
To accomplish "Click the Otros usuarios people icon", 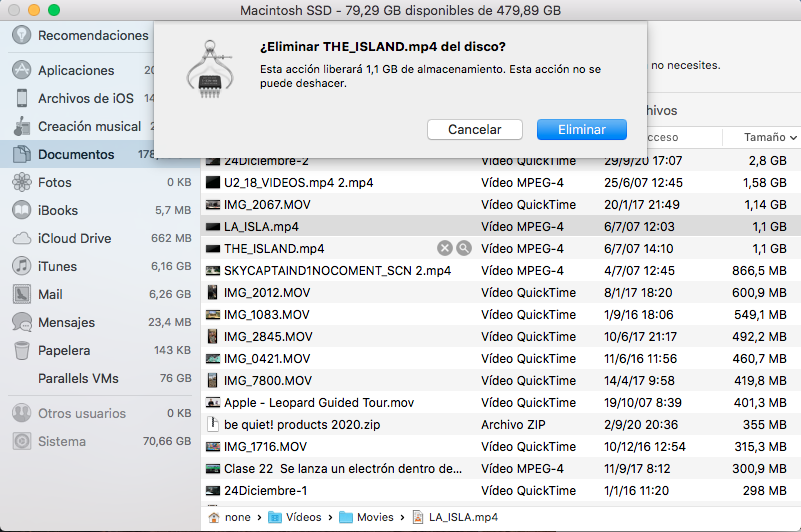I will 21,413.
